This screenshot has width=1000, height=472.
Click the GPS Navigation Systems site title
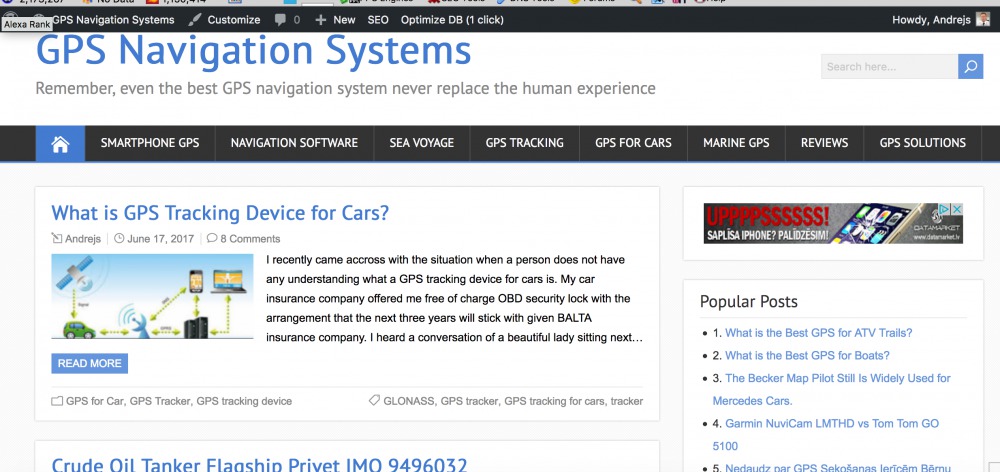253,51
